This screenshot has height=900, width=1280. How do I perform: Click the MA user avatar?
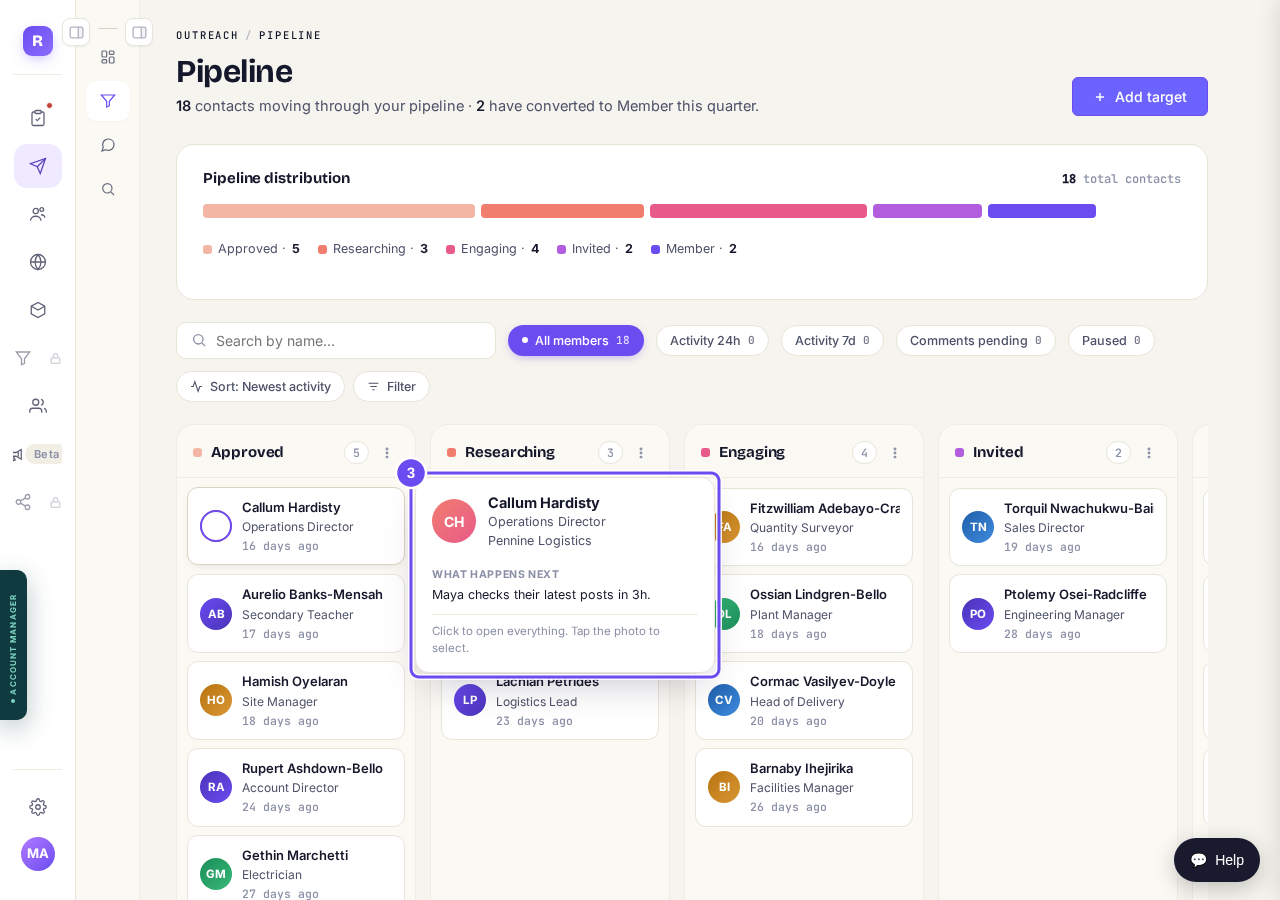pyautogui.click(x=38, y=854)
